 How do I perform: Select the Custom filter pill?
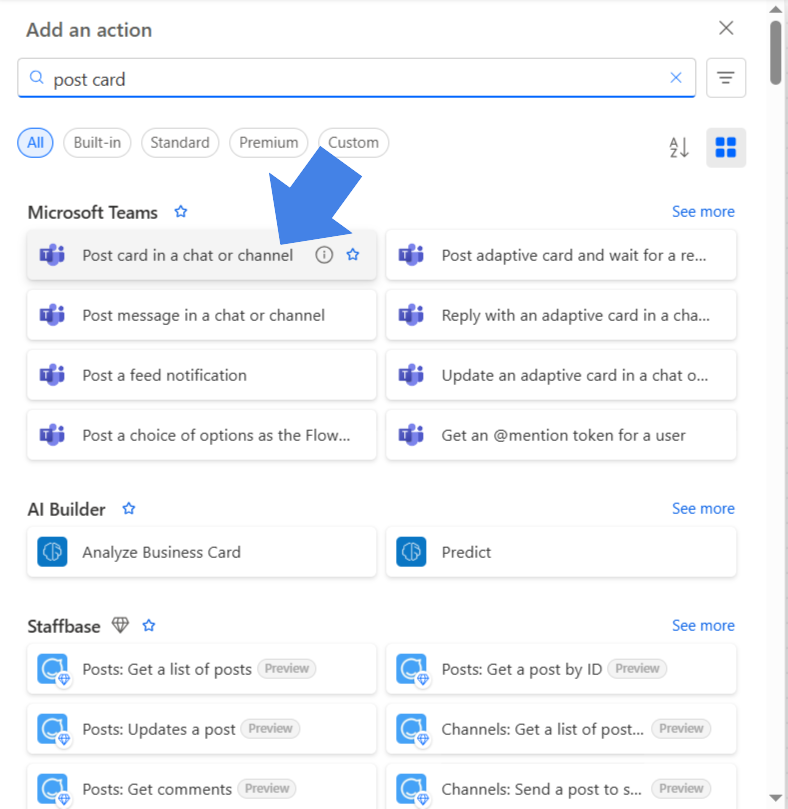tap(353, 142)
